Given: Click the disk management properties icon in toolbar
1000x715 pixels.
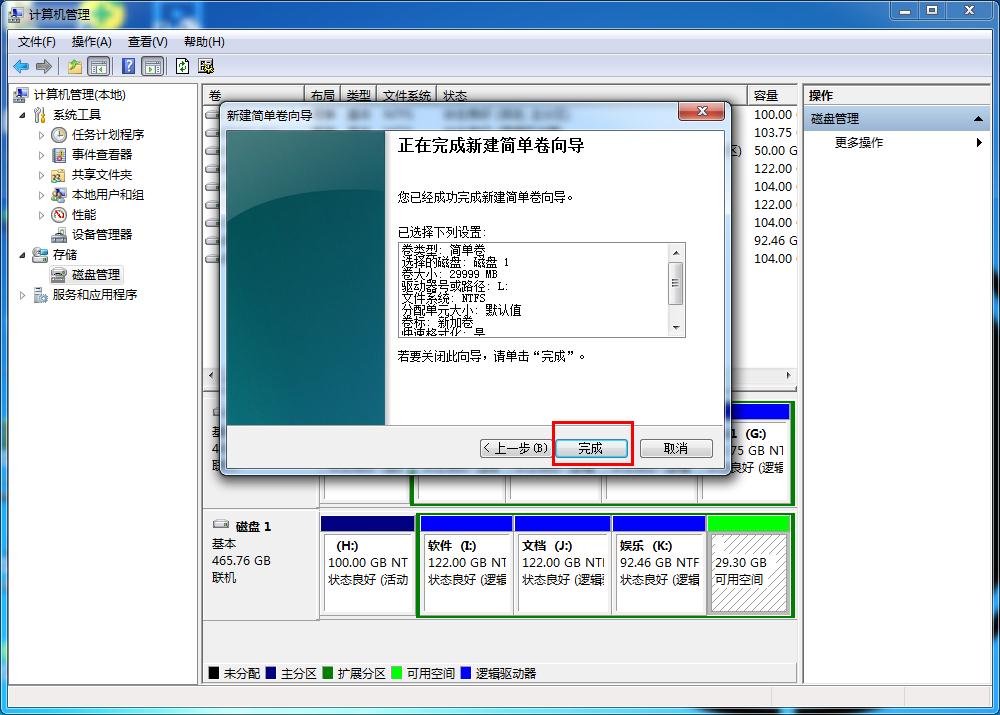Looking at the screenshot, I should pos(205,66).
